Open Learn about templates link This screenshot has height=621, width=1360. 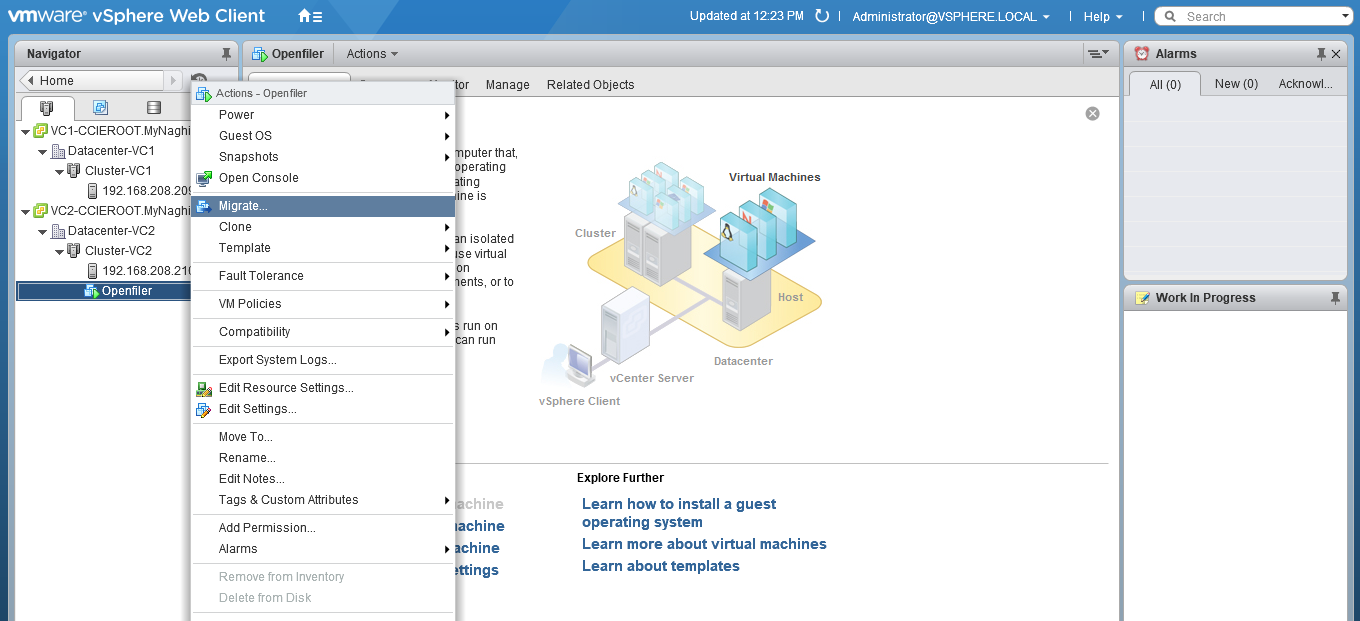pos(660,566)
